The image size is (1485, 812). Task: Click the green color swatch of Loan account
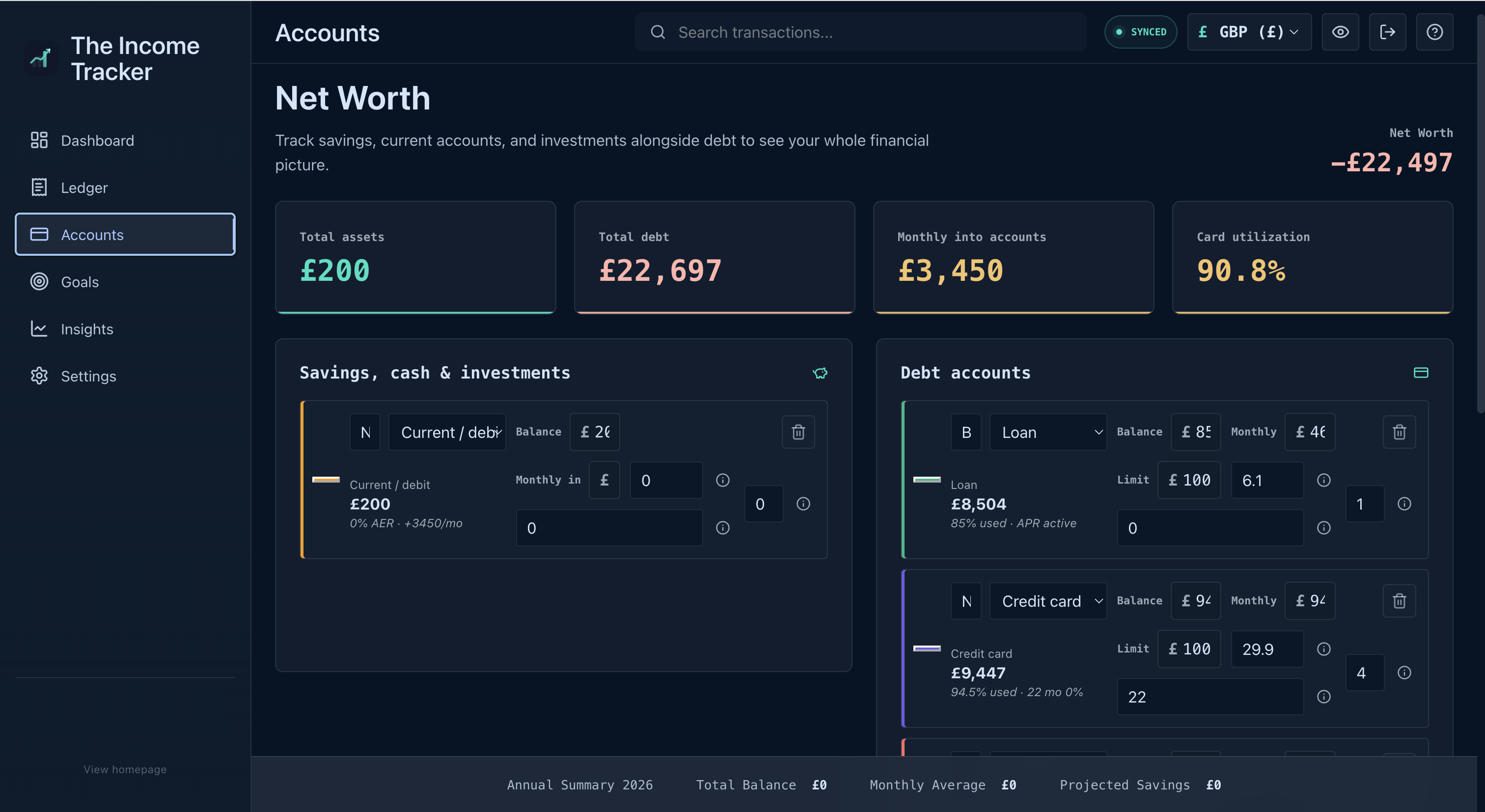click(927, 480)
